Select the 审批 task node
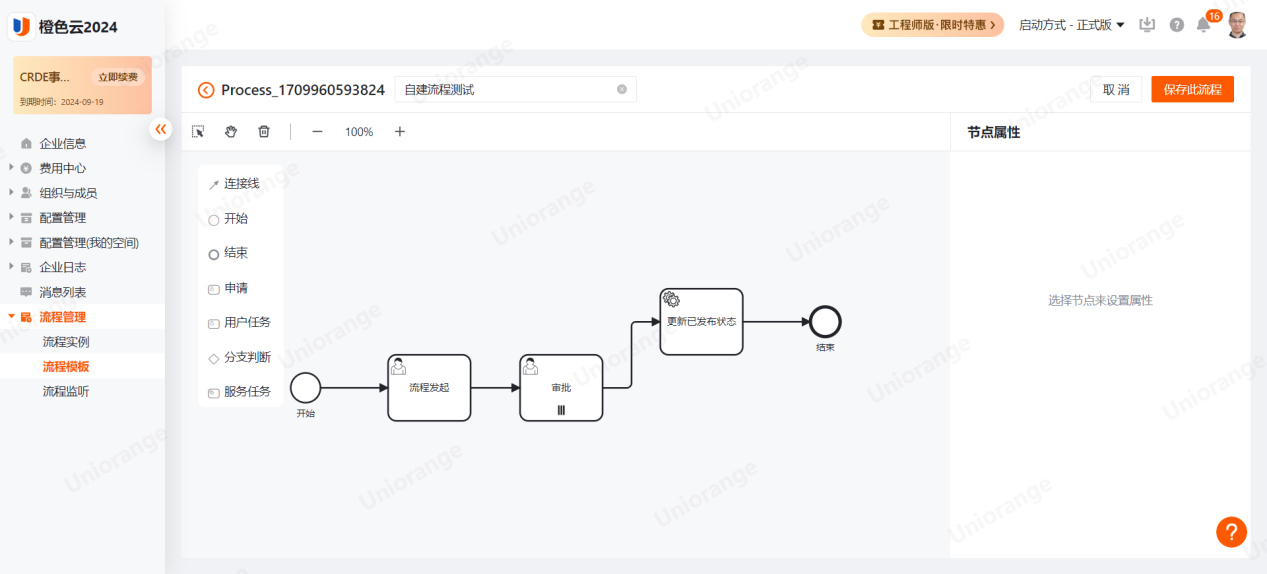1267x574 pixels. pyautogui.click(x=561, y=387)
